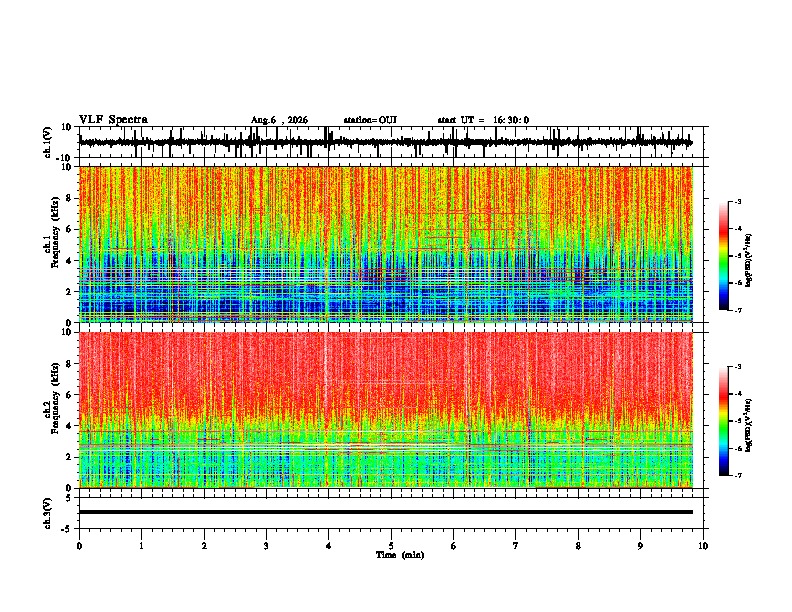Click the '8' kHz tick on ch.2 spectrogram

coord(69,364)
